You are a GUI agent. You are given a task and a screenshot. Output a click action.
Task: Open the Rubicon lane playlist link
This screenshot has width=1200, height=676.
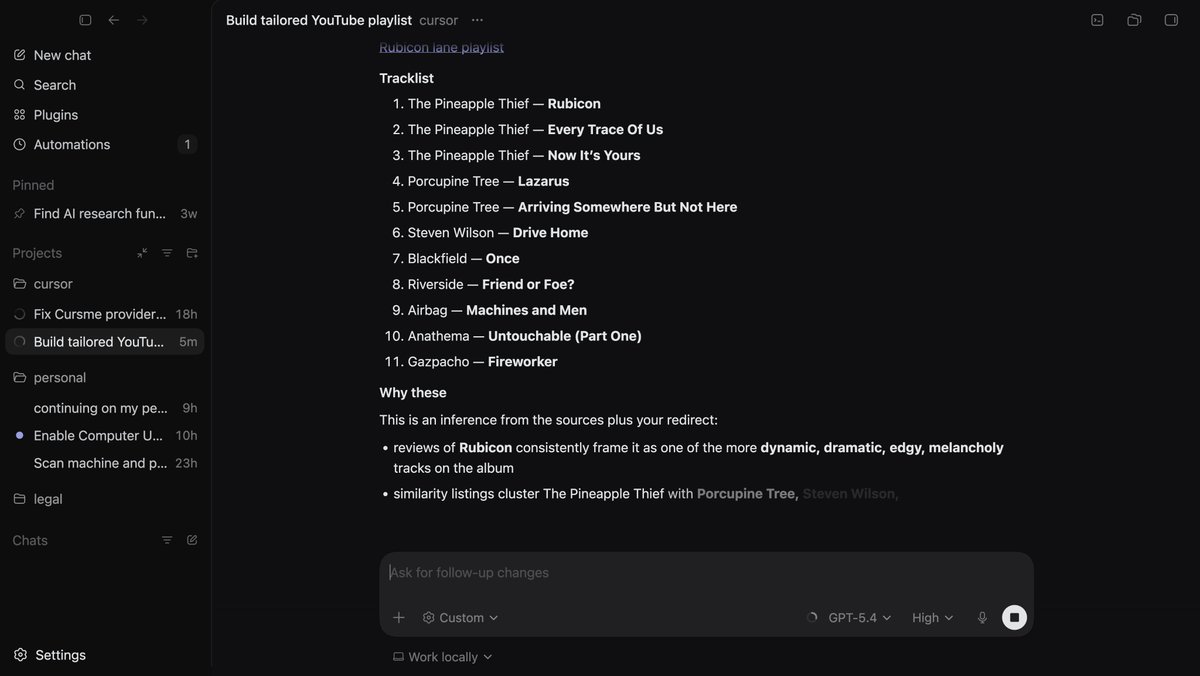(441, 47)
